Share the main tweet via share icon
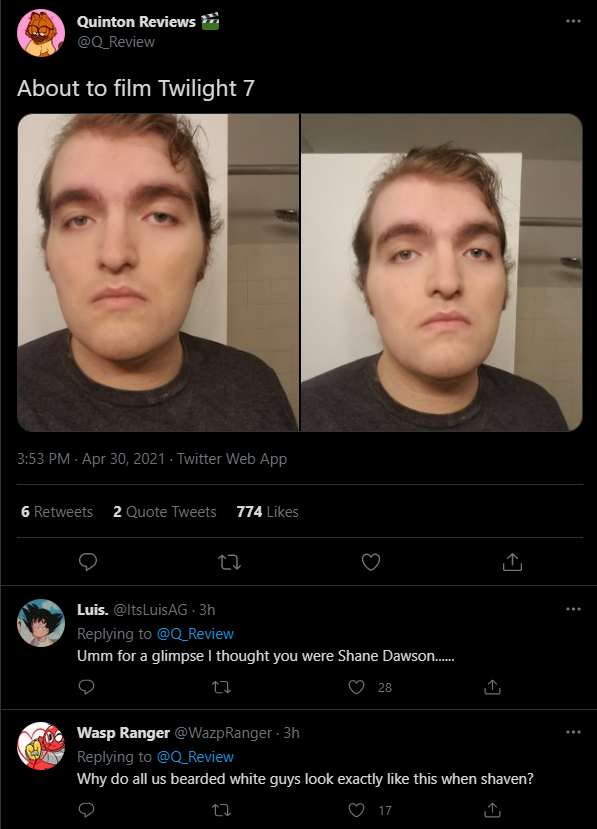Image resolution: width=597 pixels, height=829 pixels. [x=512, y=562]
